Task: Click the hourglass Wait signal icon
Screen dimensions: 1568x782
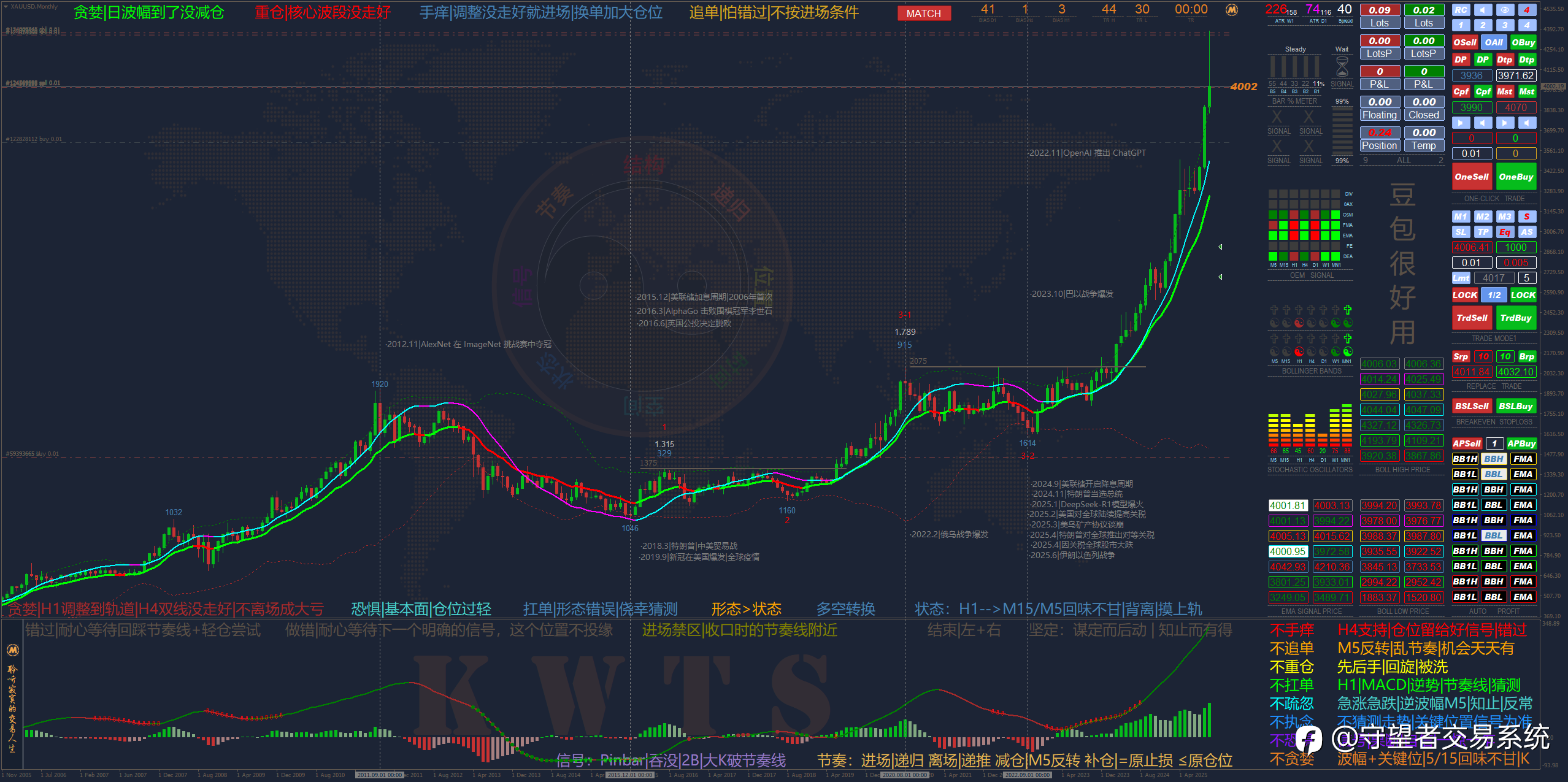Action: 1342,66
